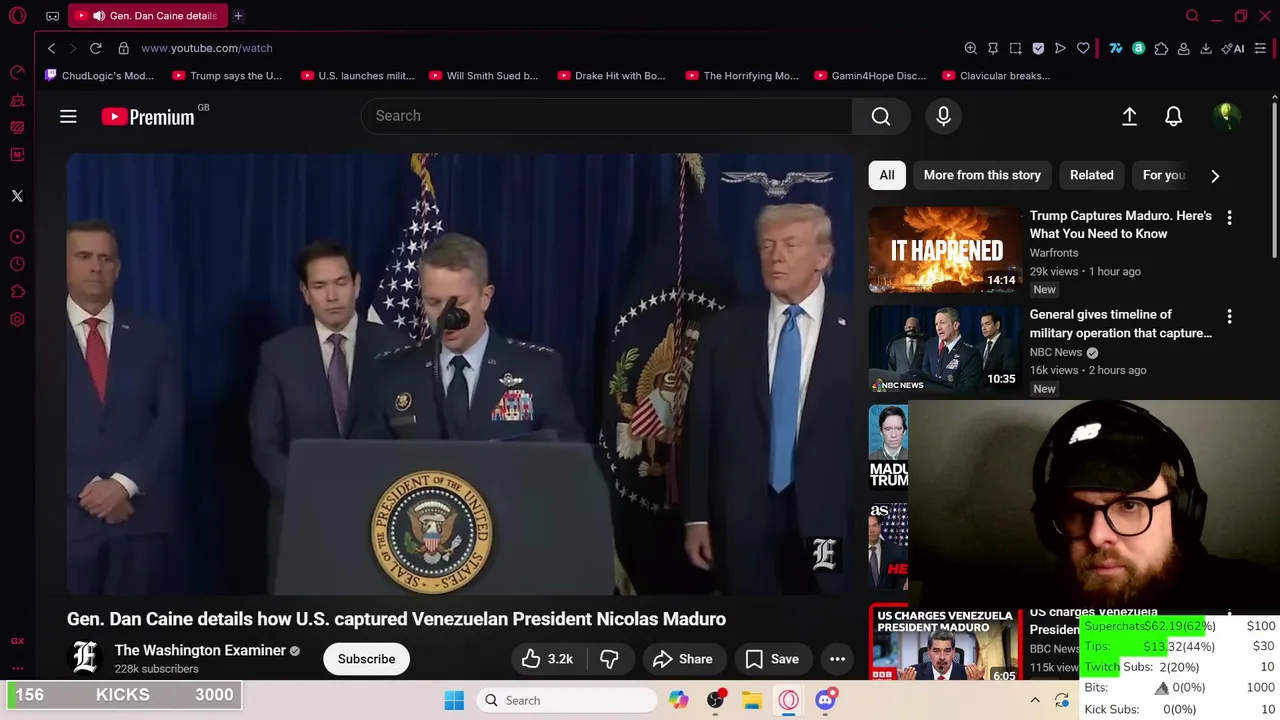Open GX Cleaner broom icon in sidebar
1280x720 pixels.
coord(17,101)
